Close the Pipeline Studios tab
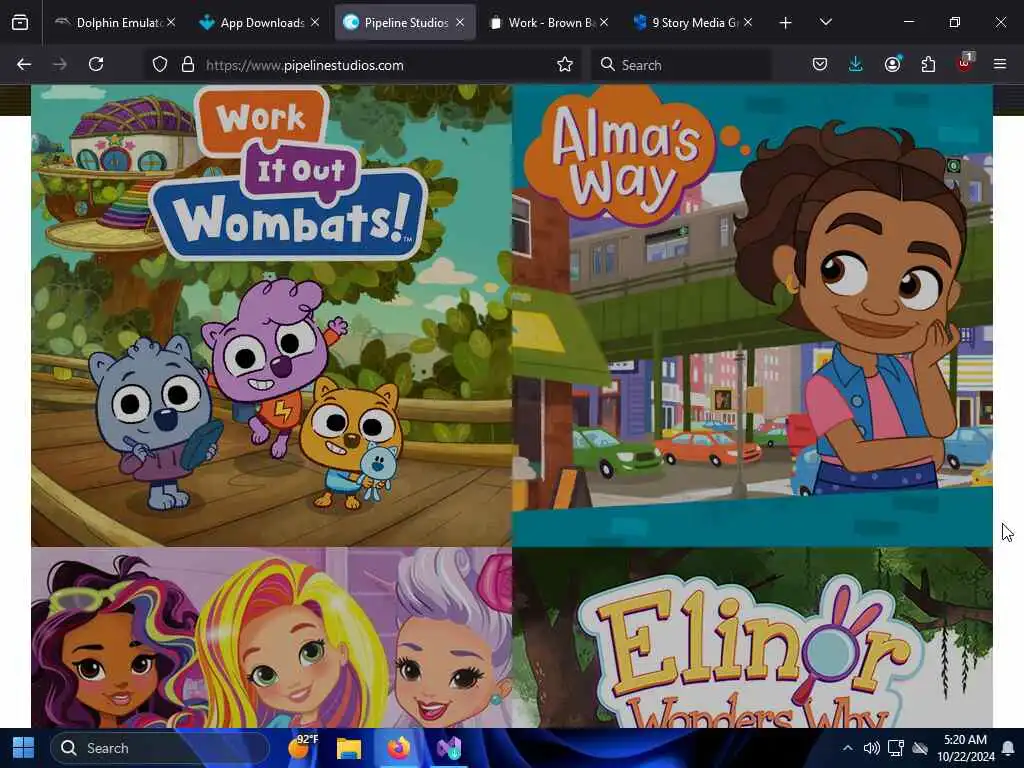The height and width of the screenshot is (768, 1024). tap(460, 23)
